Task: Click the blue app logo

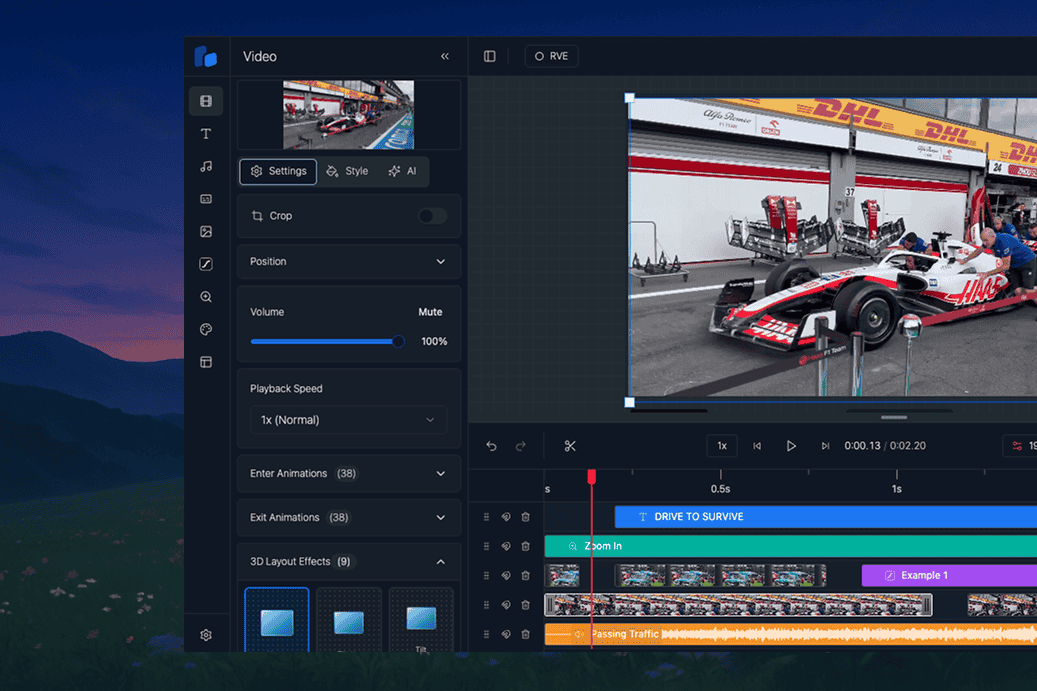Action: click(206, 56)
